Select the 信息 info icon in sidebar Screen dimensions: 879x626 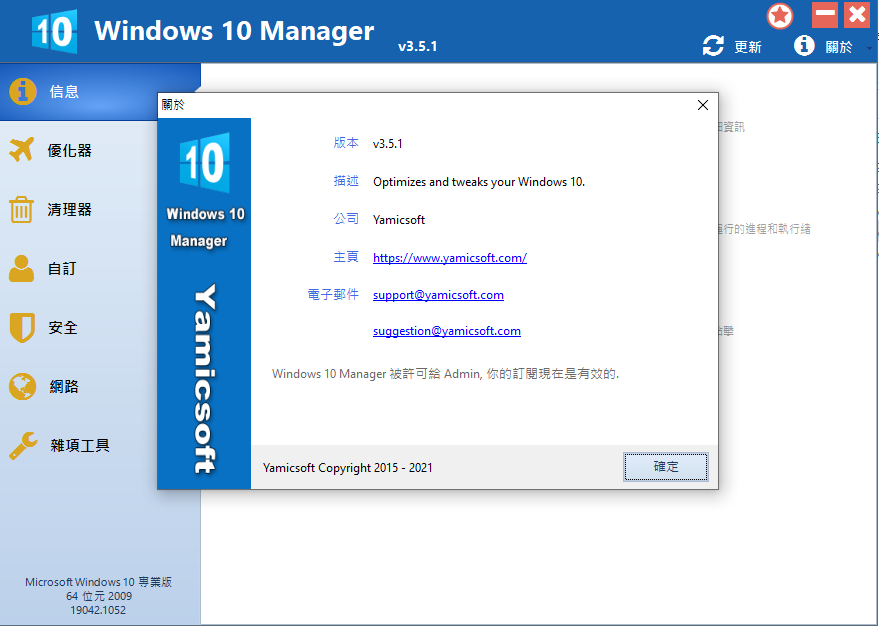[x=23, y=91]
